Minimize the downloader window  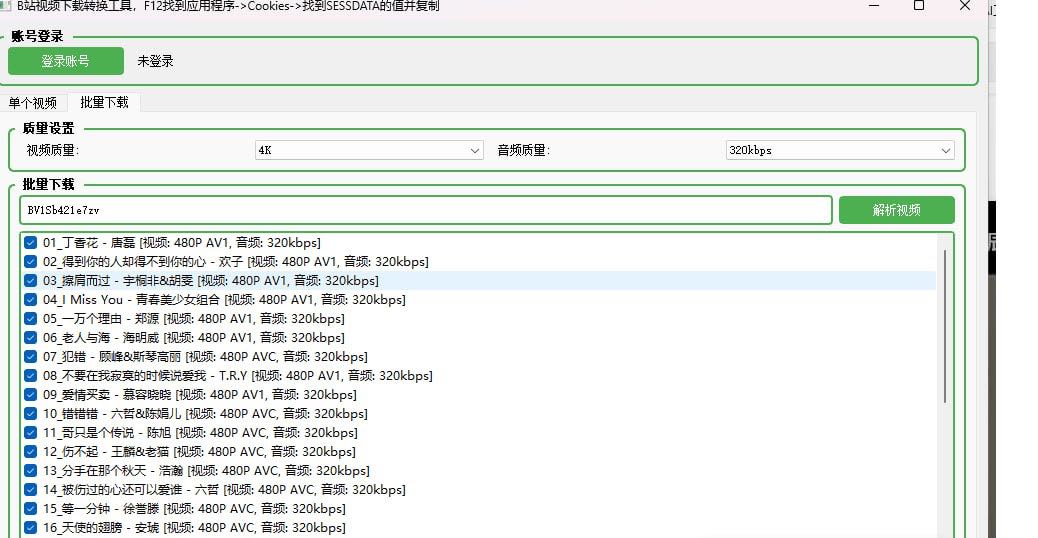(x=873, y=6)
